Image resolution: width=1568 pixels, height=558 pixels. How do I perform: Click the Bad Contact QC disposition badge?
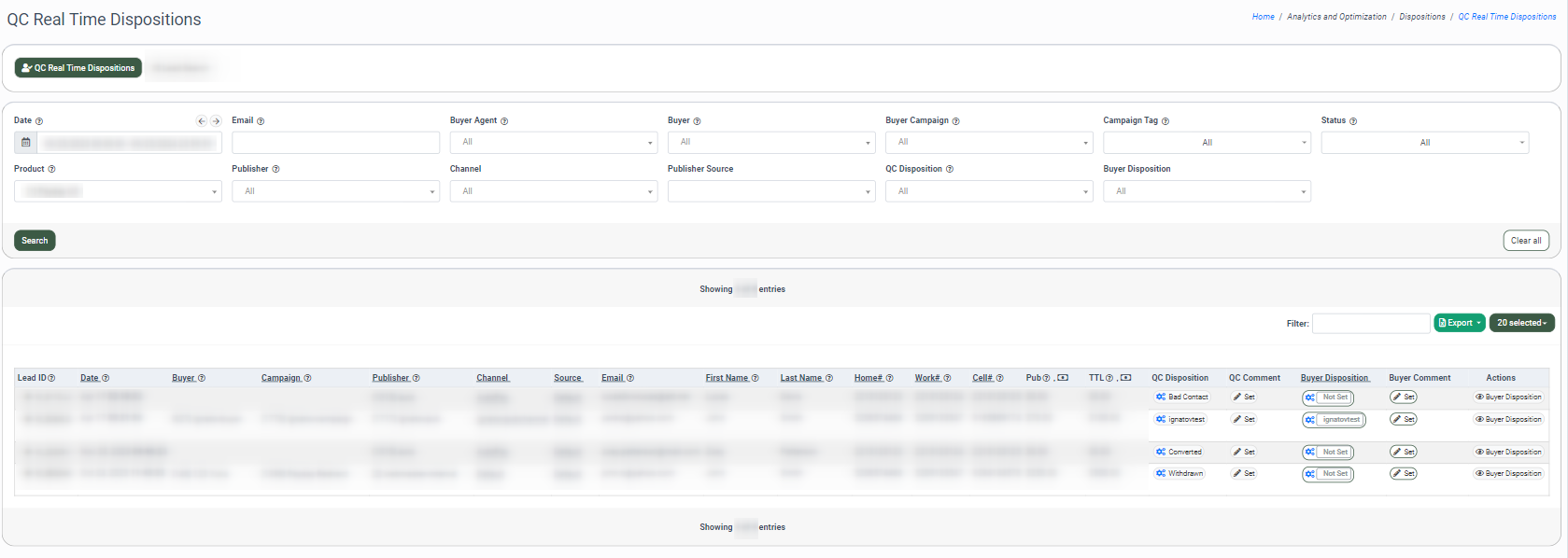coord(1182,398)
